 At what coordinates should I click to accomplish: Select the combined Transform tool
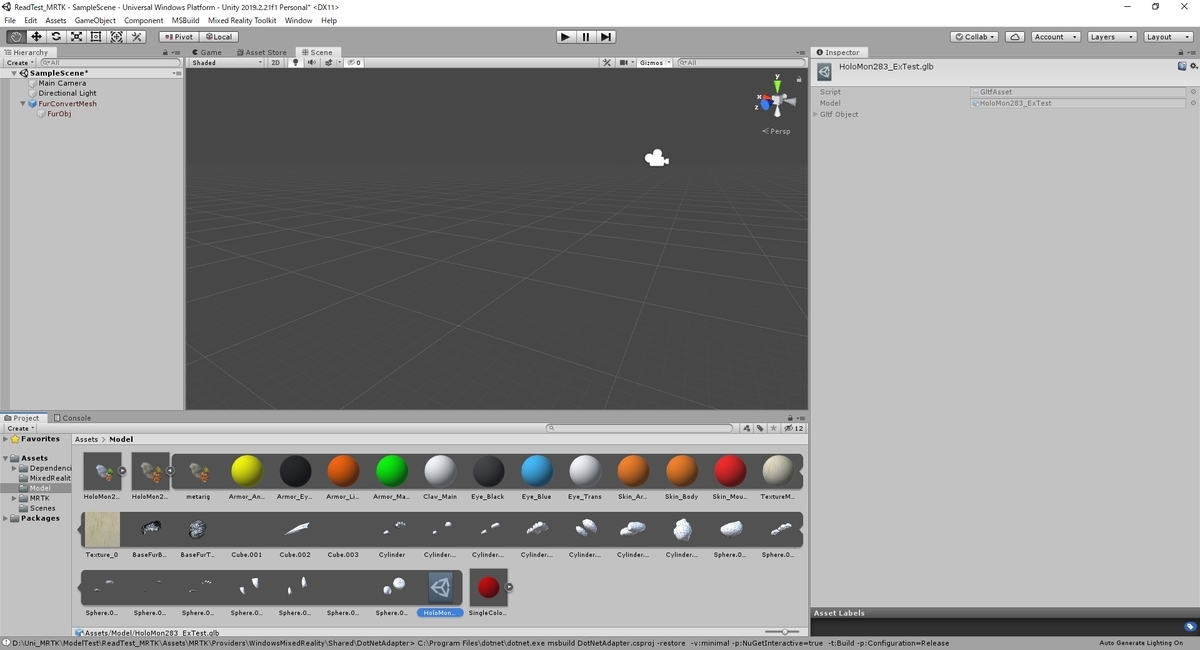click(x=116, y=37)
